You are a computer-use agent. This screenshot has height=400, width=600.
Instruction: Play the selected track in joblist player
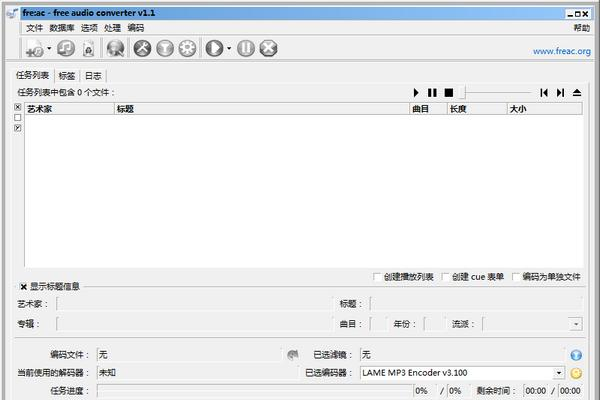click(x=416, y=93)
